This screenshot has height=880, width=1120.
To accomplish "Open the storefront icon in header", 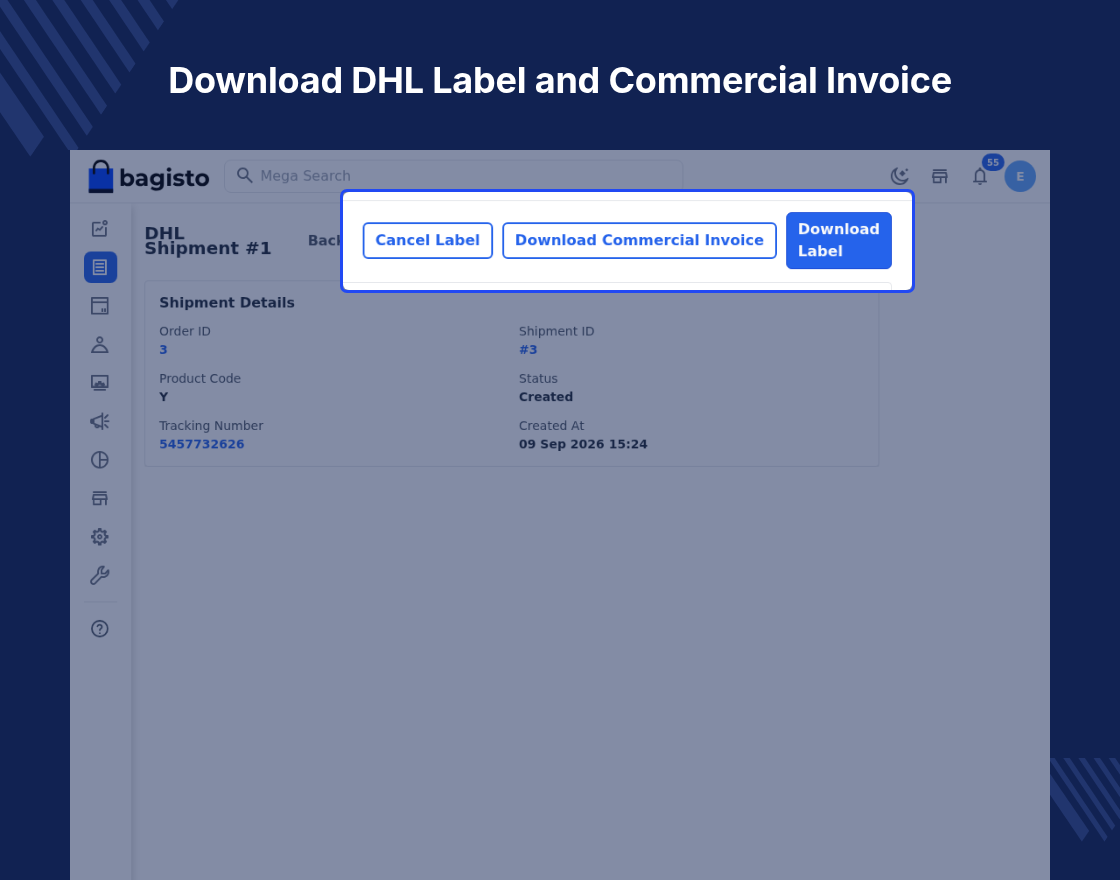I will 940,176.
